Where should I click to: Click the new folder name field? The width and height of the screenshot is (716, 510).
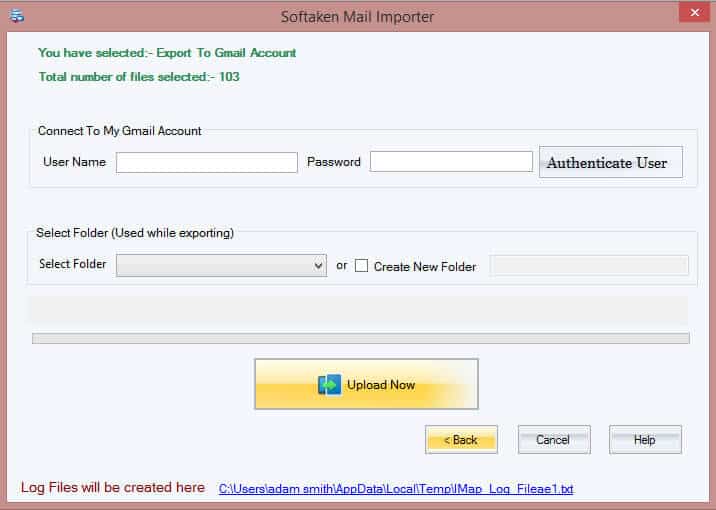point(589,266)
